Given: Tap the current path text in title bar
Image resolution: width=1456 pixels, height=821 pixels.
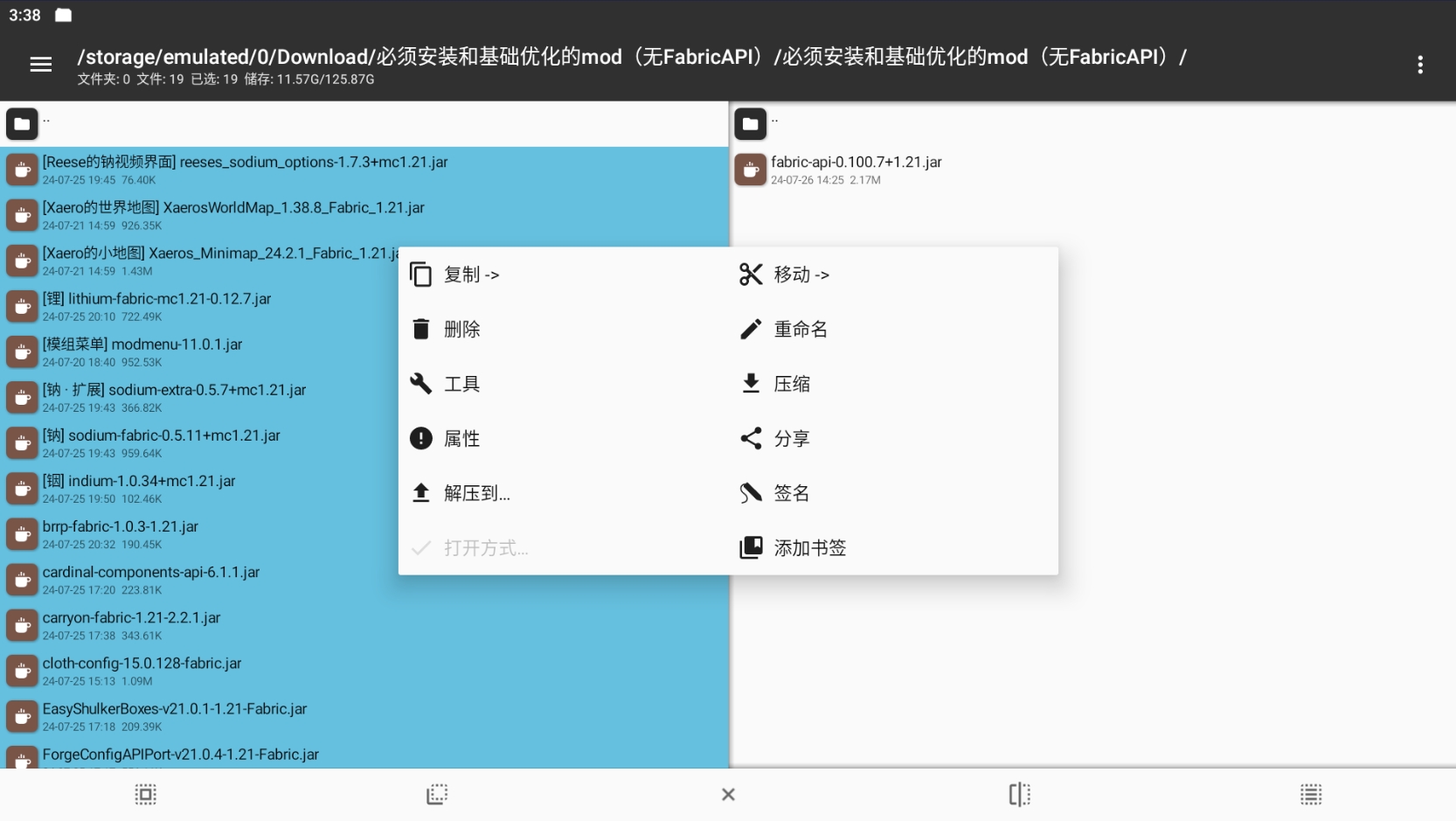Looking at the screenshot, I should [x=632, y=57].
